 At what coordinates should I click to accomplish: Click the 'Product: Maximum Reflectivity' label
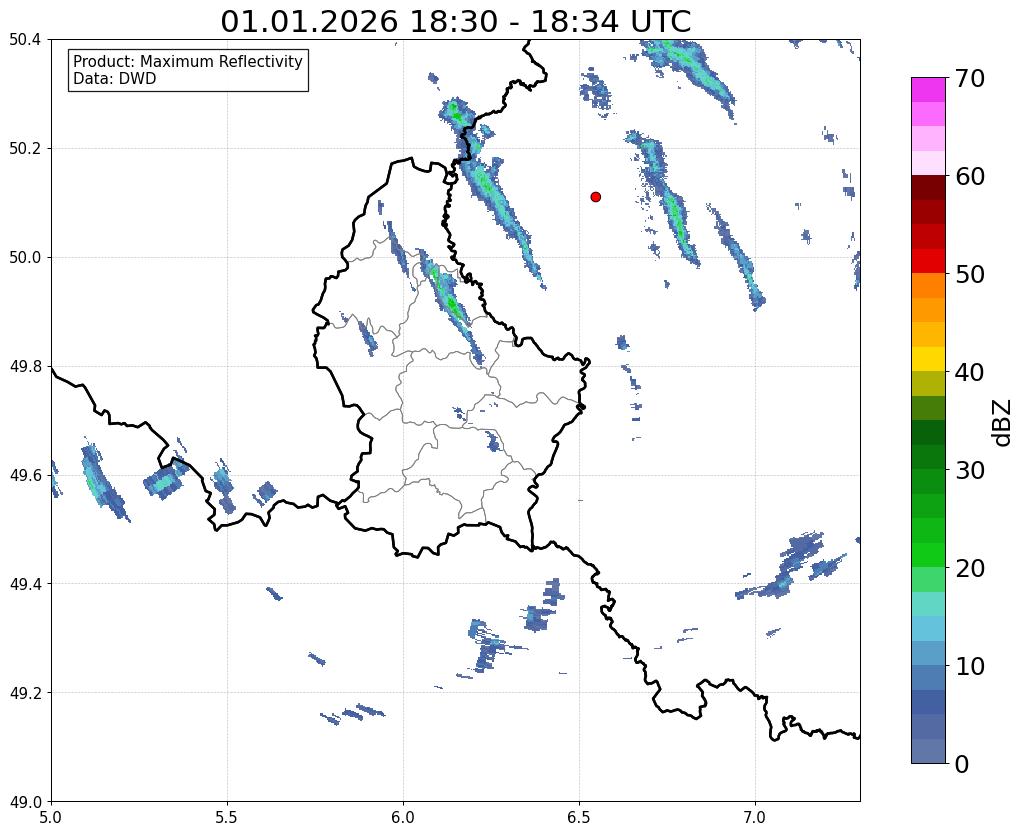[x=188, y=61]
